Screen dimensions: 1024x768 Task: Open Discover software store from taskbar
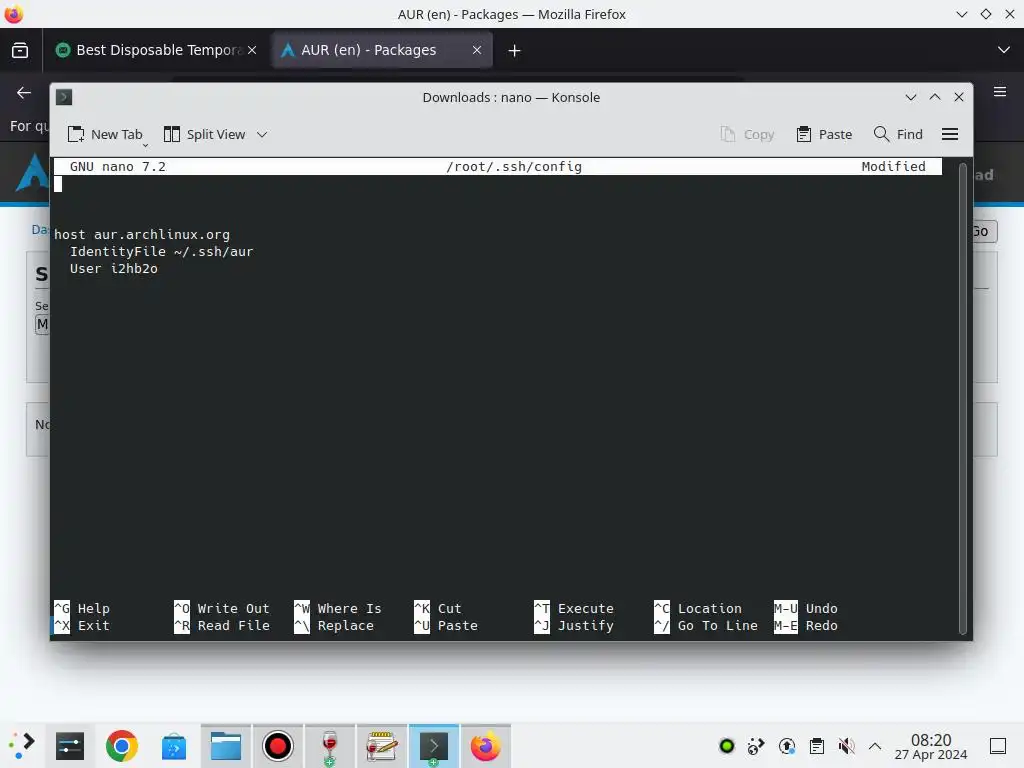(174, 746)
